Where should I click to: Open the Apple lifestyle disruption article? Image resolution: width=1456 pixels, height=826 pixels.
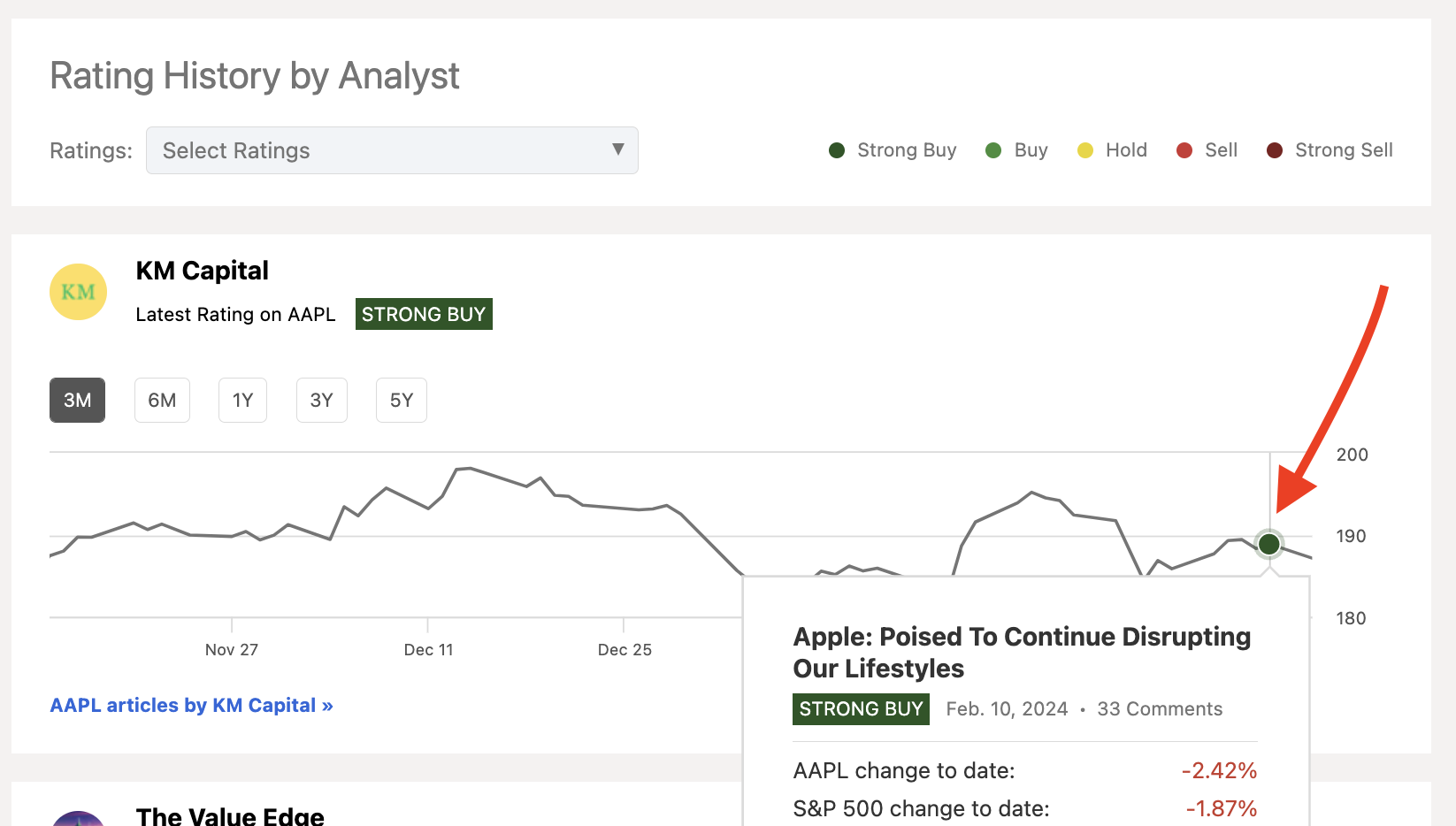(x=1021, y=652)
